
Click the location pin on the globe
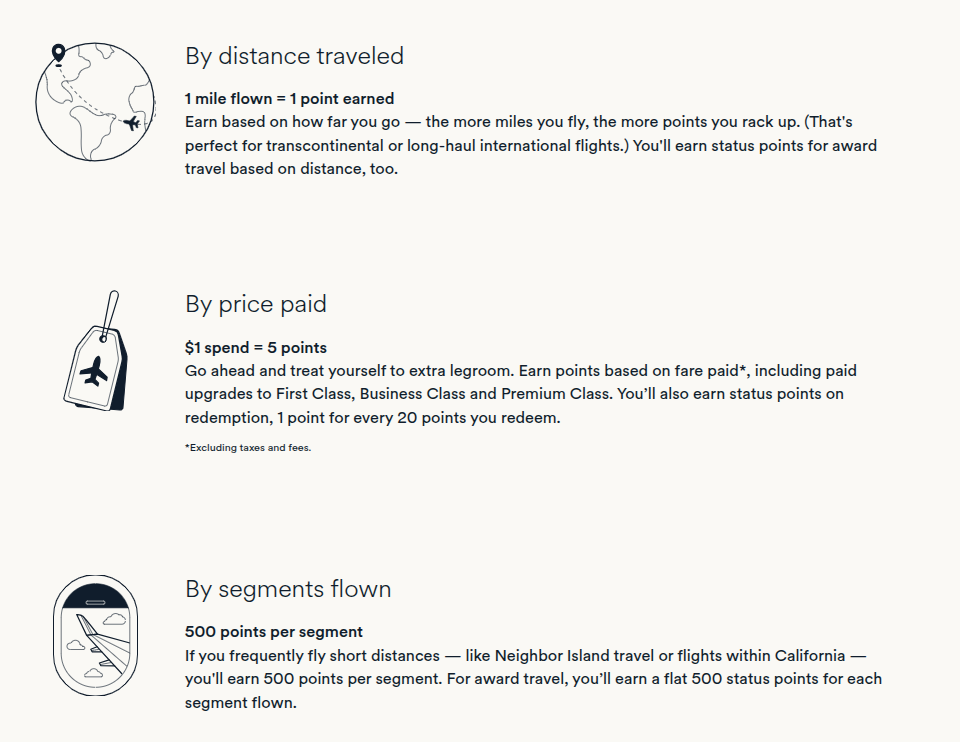coord(58,53)
